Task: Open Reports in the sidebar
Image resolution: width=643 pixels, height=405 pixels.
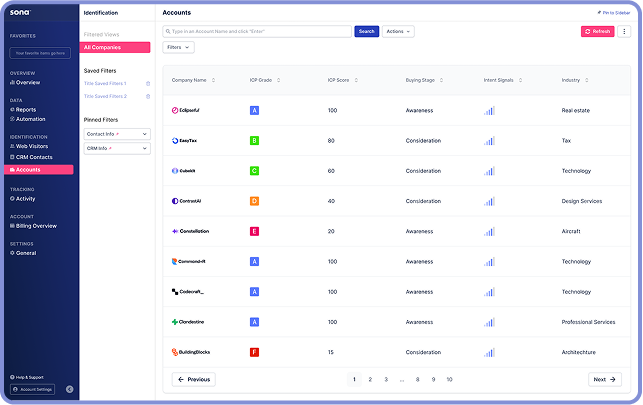Action: [x=23, y=109]
